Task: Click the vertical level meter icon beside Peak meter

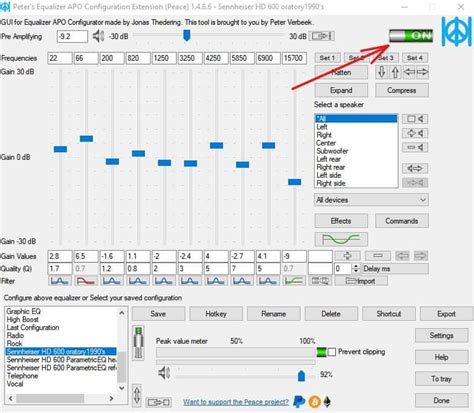Action: click(x=138, y=343)
